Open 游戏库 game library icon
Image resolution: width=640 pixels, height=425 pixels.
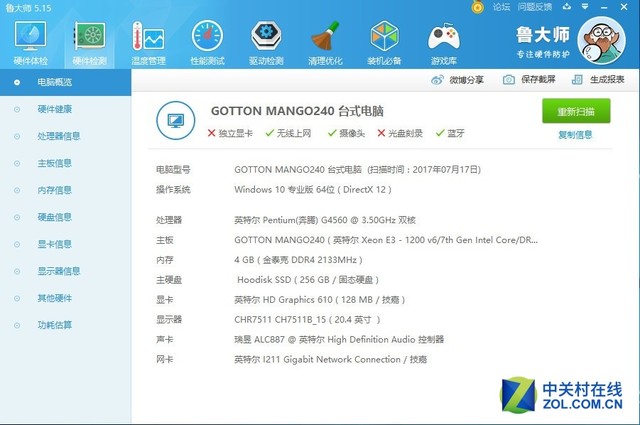444,43
